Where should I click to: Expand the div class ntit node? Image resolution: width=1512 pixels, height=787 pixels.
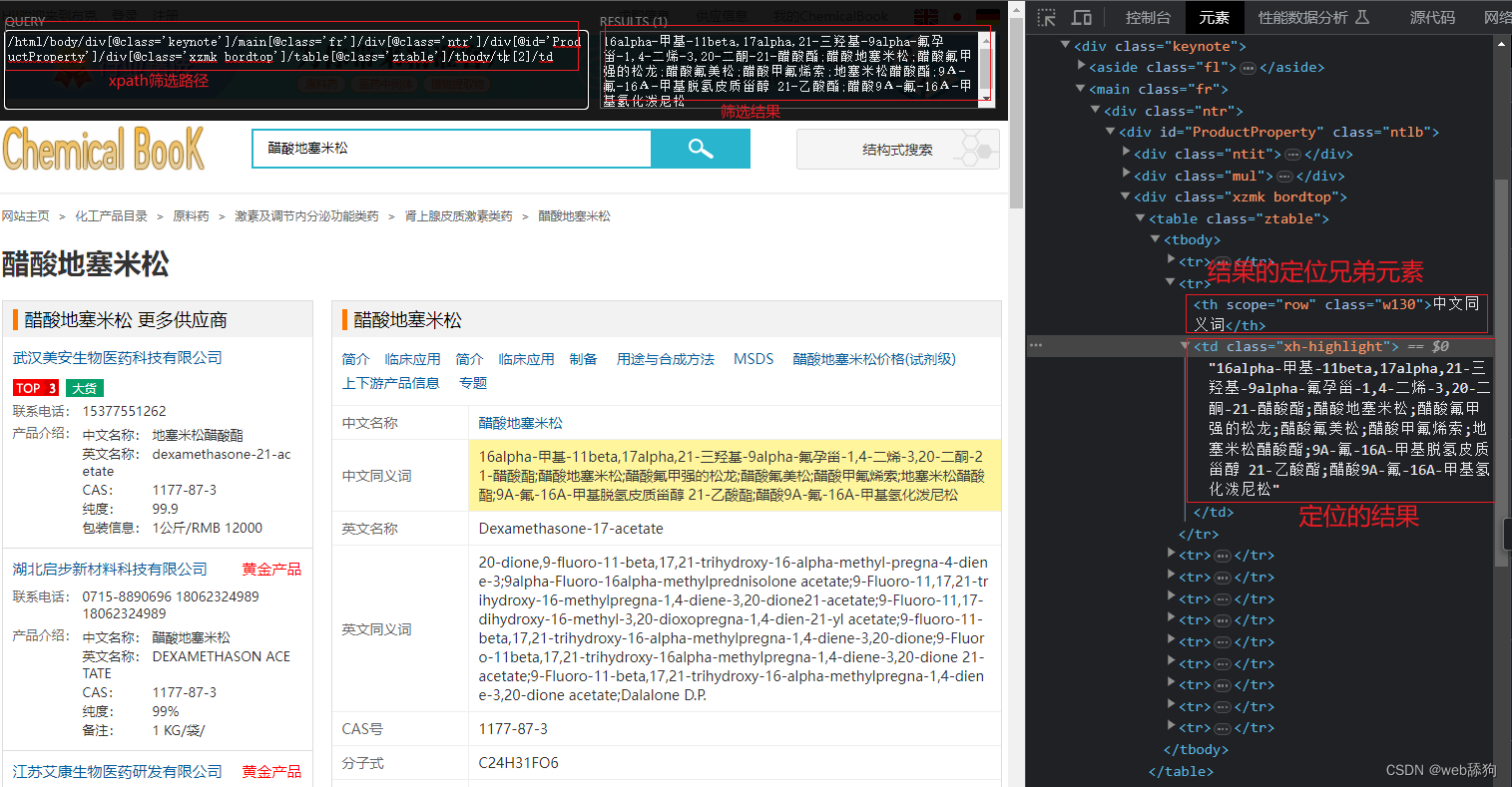point(1127,154)
